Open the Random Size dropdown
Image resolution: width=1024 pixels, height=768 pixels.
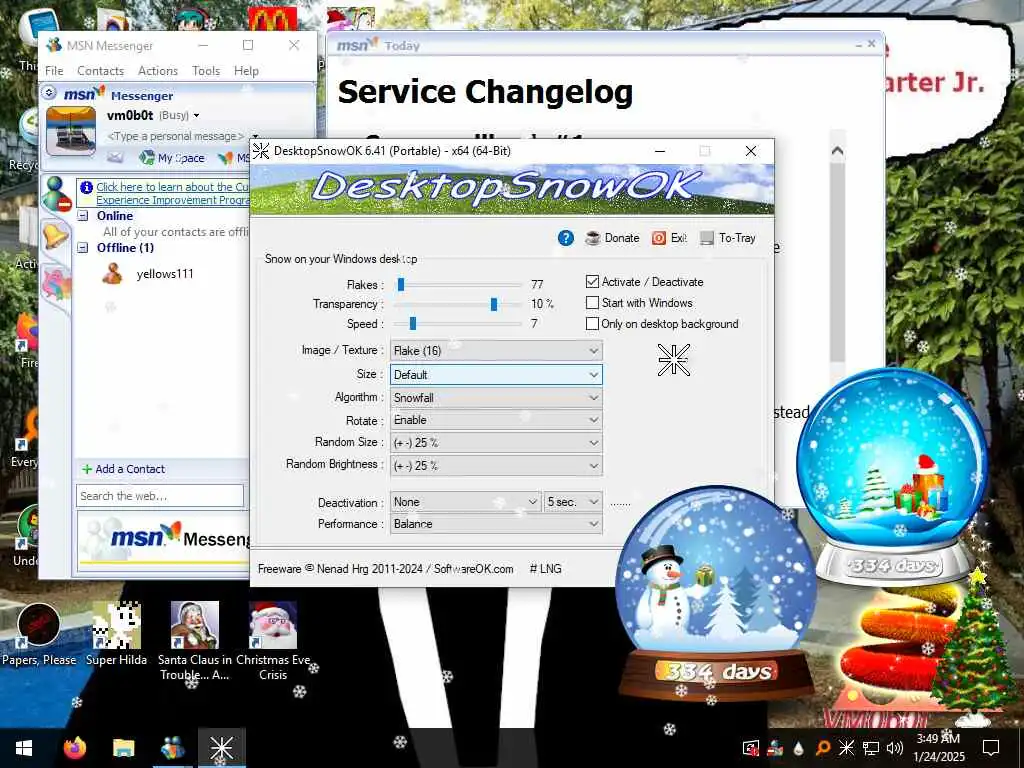pos(496,443)
